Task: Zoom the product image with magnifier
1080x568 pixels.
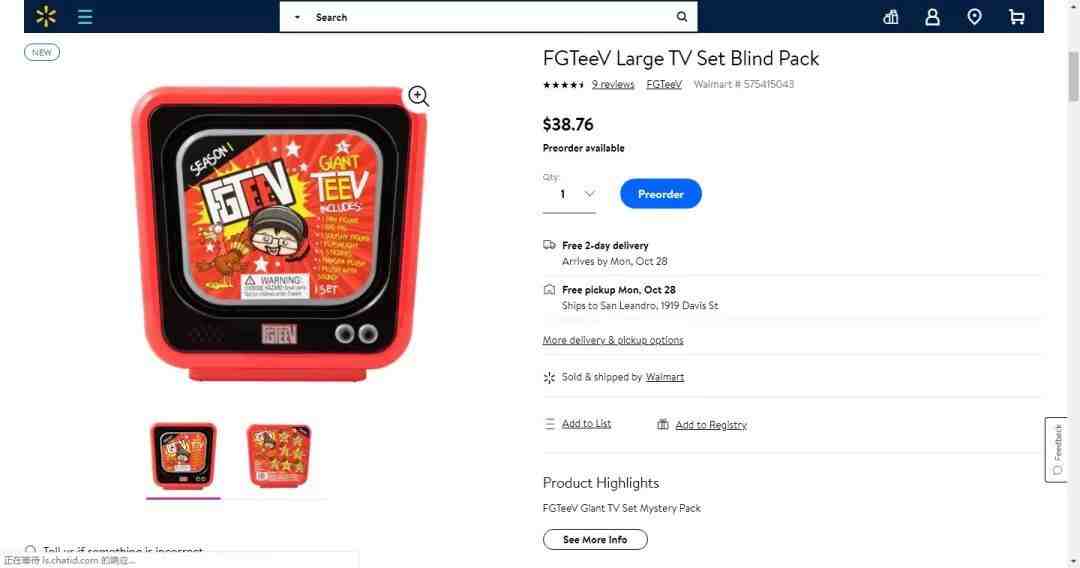Action: pyautogui.click(x=418, y=96)
